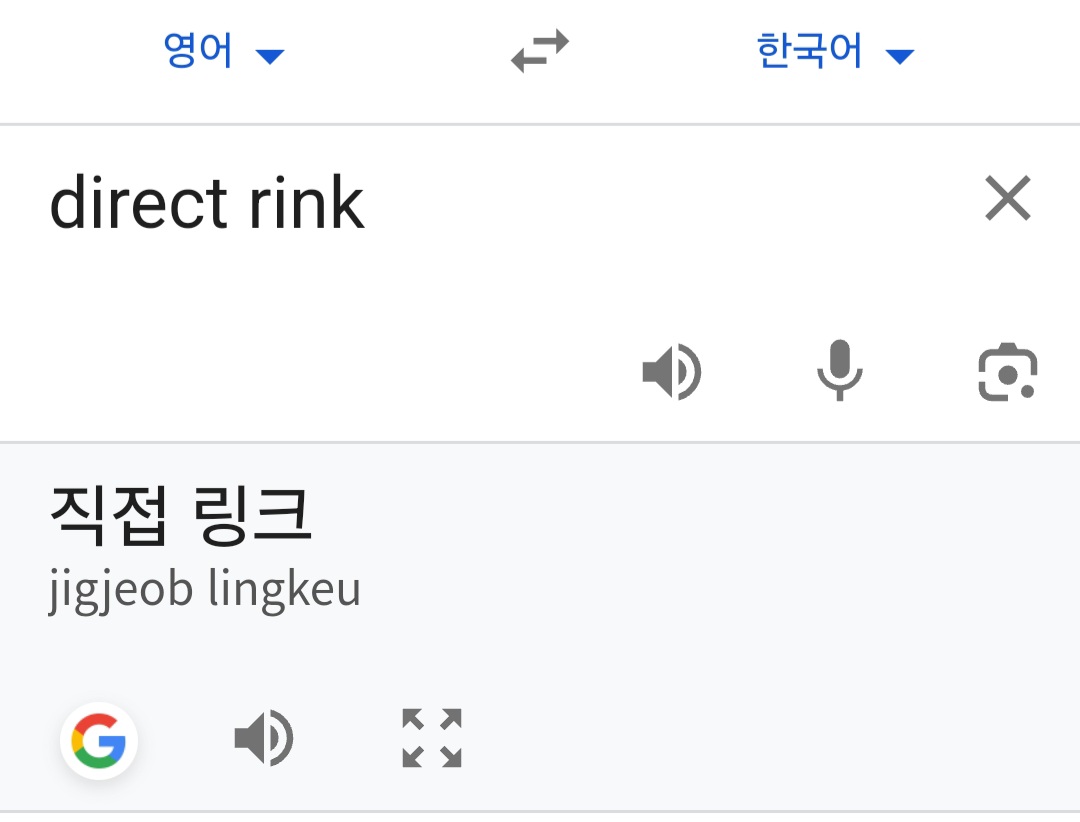Open camera translation
Image resolution: width=1080 pixels, height=822 pixels.
(x=1008, y=371)
